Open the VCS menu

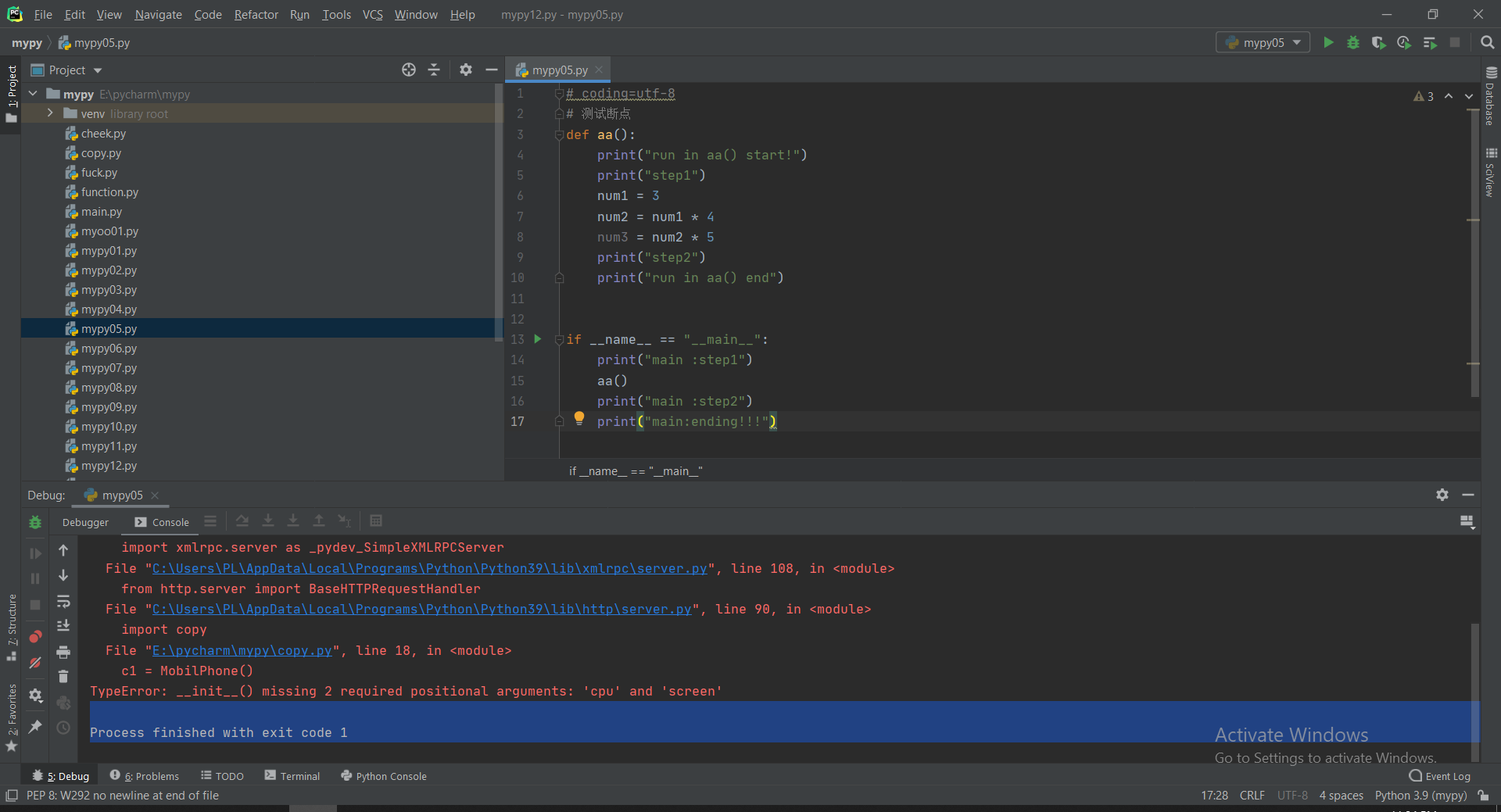[x=372, y=14]
